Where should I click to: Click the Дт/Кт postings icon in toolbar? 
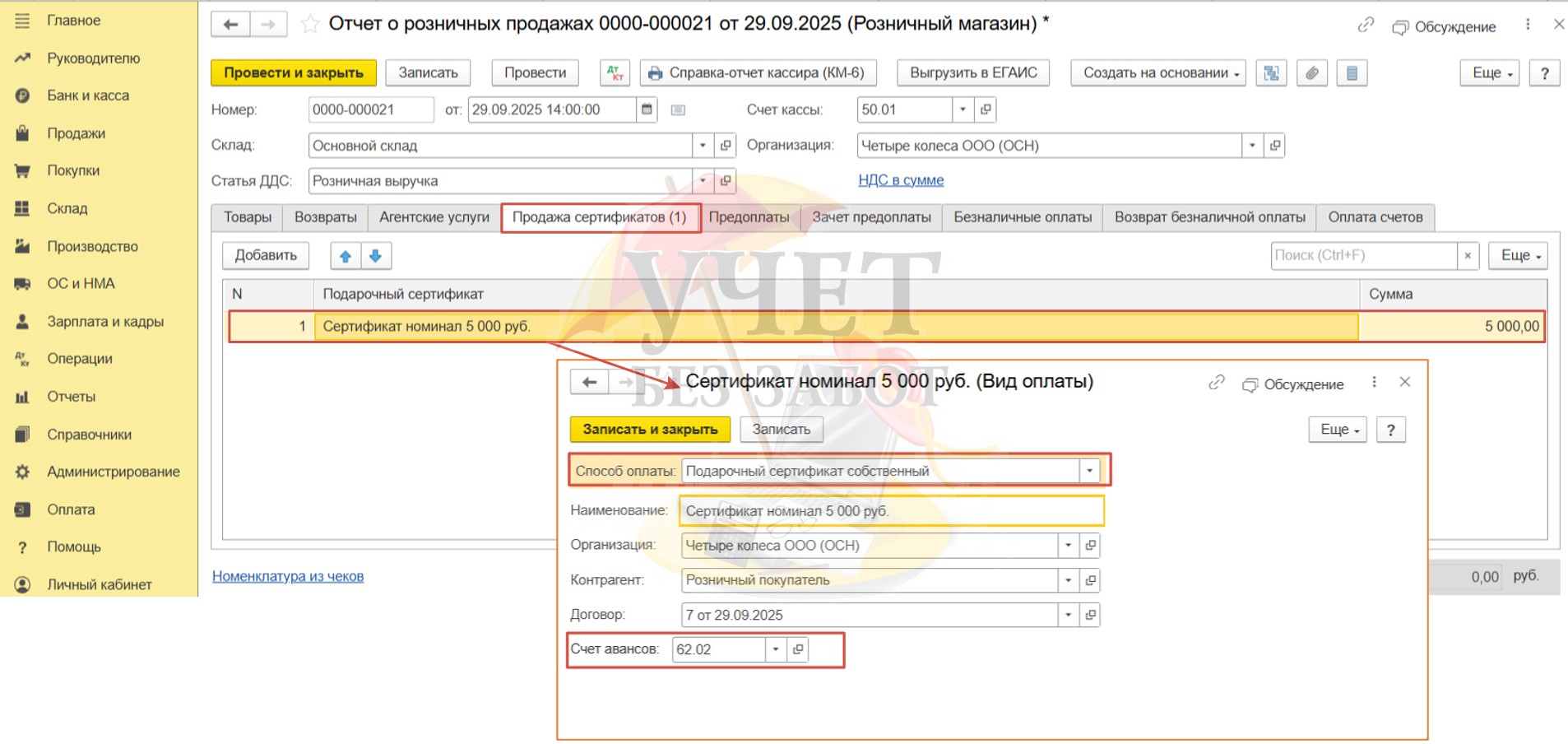615,73
